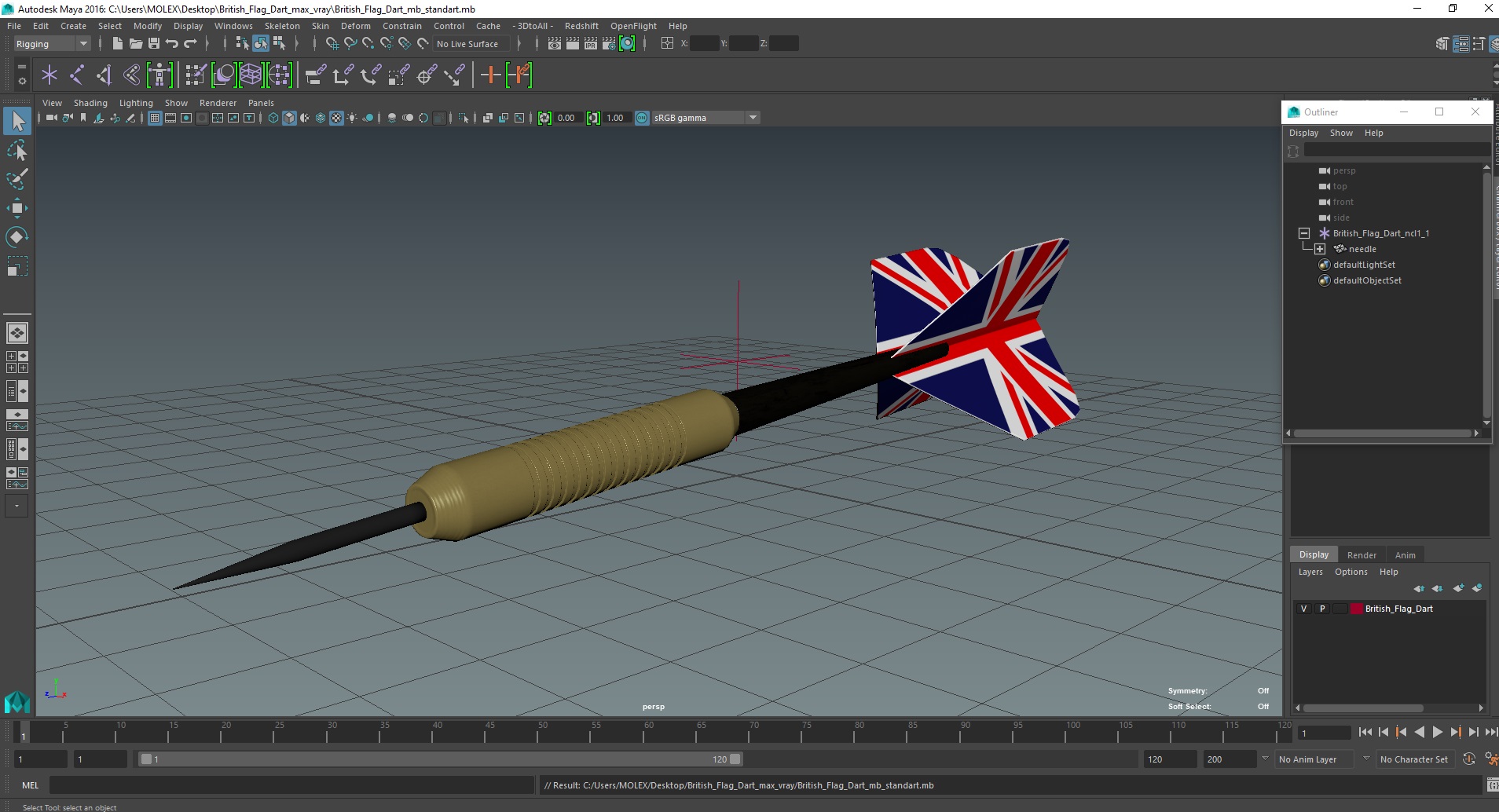Activate the Scale tool
The image size is (1499, 812).
[17, 266]
